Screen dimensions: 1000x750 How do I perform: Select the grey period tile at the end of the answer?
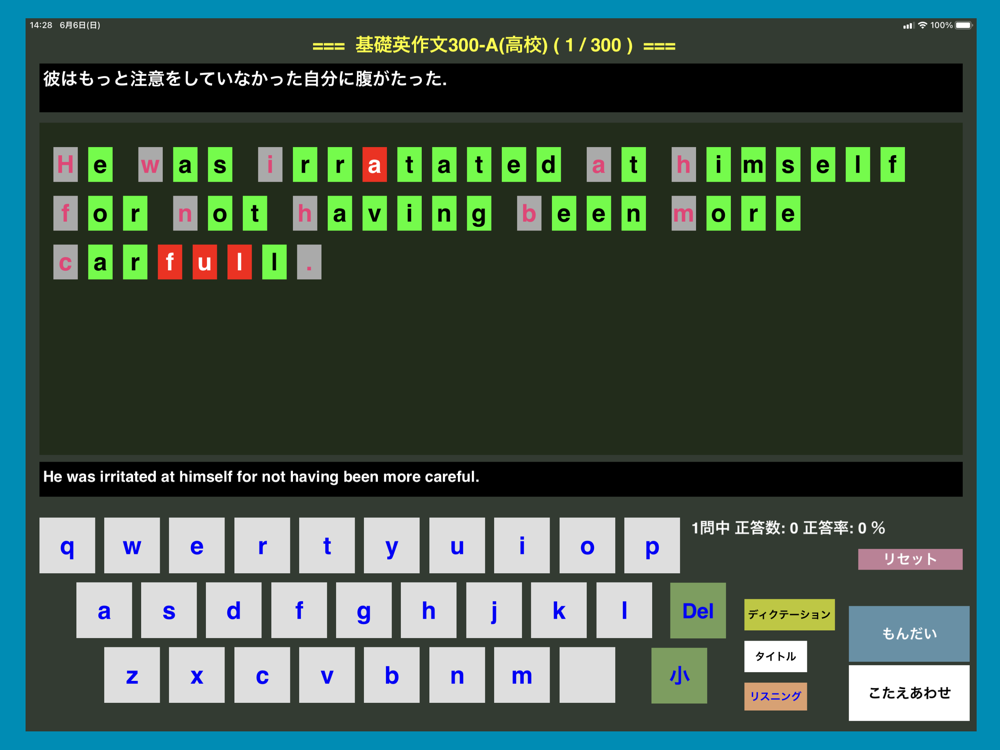tap(309, 262)
